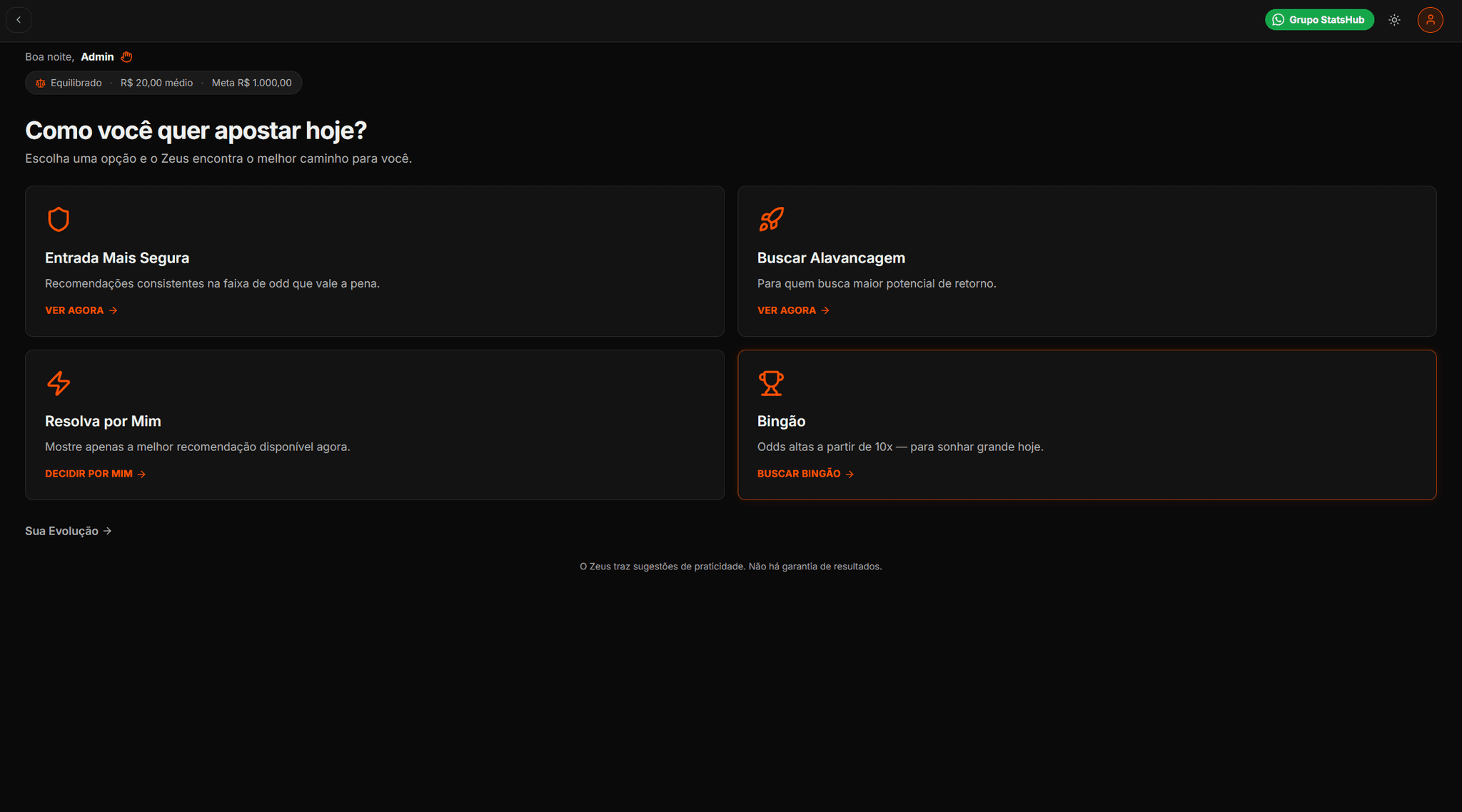Screen dimensions: 1462x812
Task: Click the balance scale icon near Equilibrado
Action: [41, 83]
